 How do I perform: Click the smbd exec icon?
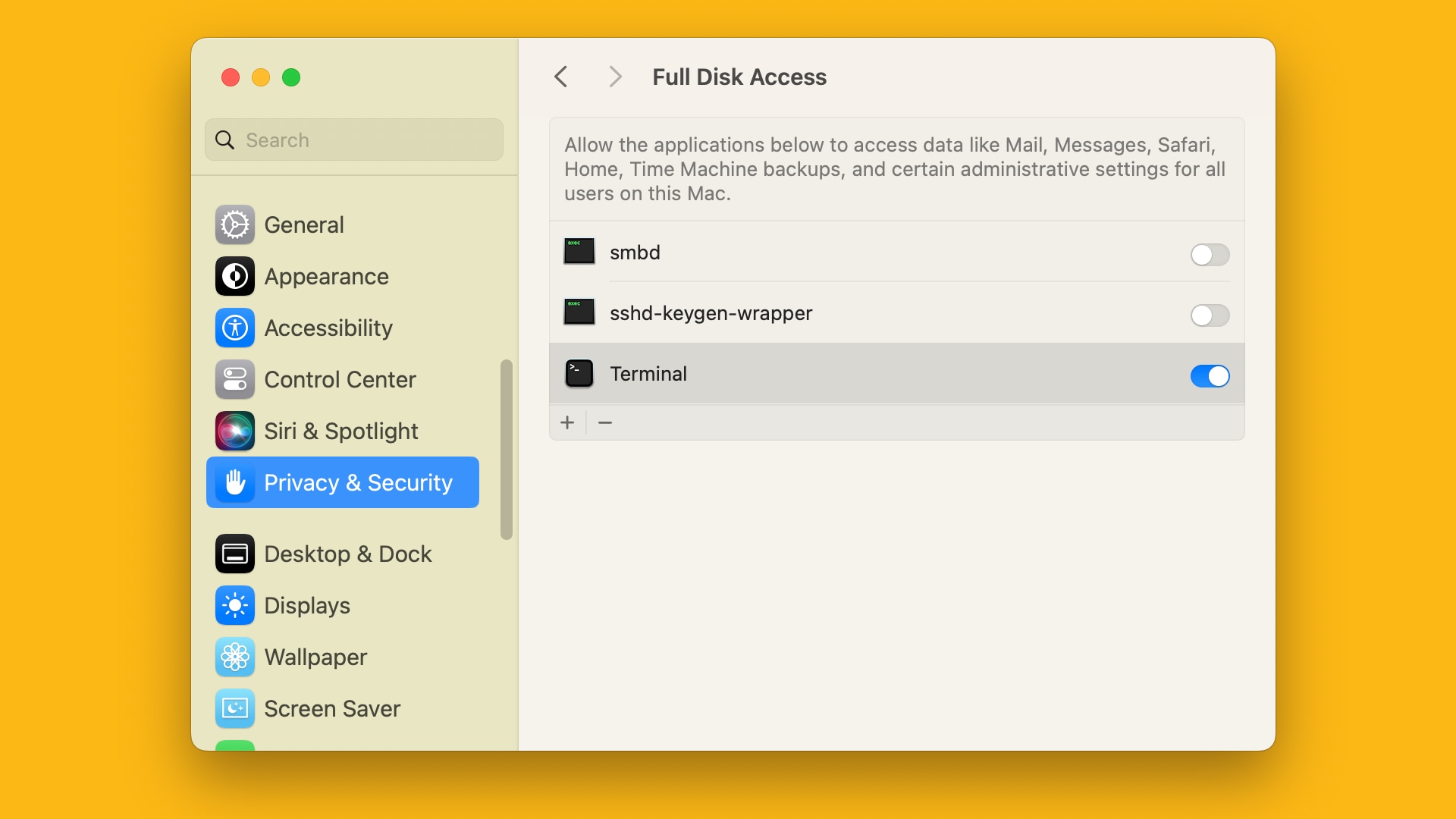[579, 251]
